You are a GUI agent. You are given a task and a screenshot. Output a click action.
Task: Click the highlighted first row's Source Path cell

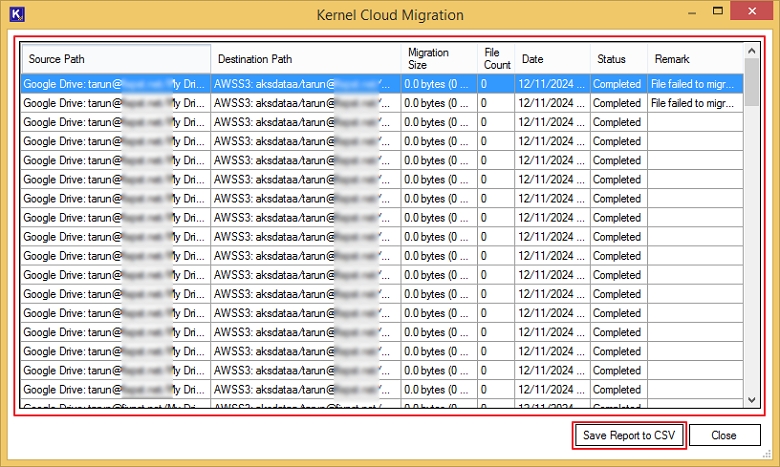(x=115, y=84)
